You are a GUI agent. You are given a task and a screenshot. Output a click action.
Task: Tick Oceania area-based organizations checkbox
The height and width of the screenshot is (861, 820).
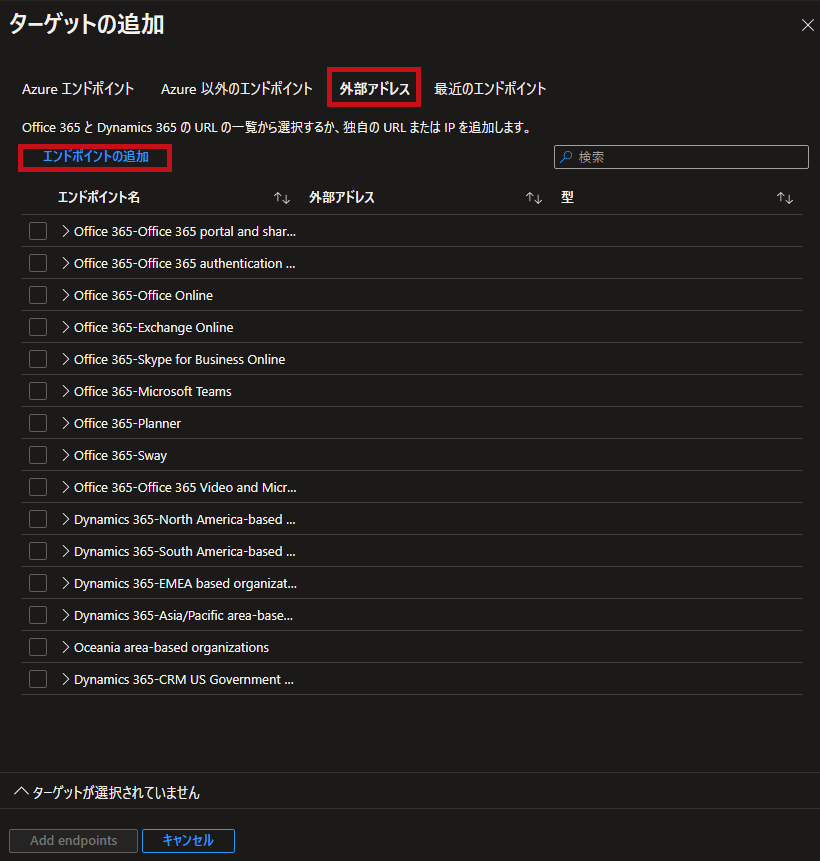click(38, 647)
